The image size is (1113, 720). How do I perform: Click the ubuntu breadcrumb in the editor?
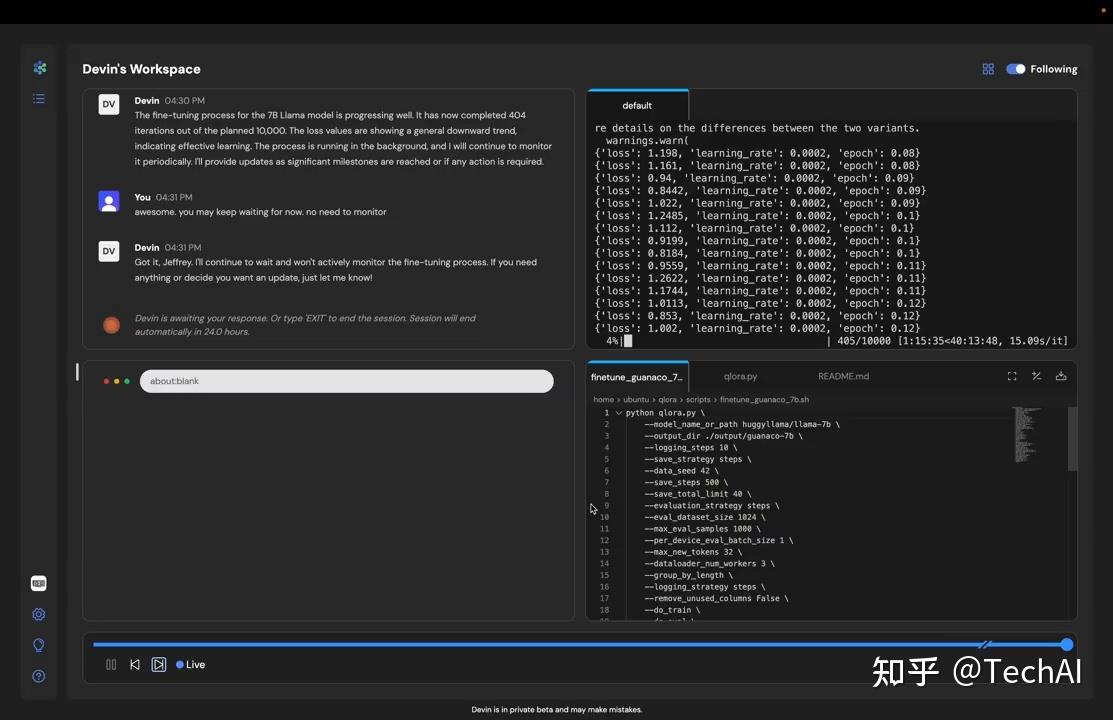(636, 400)
